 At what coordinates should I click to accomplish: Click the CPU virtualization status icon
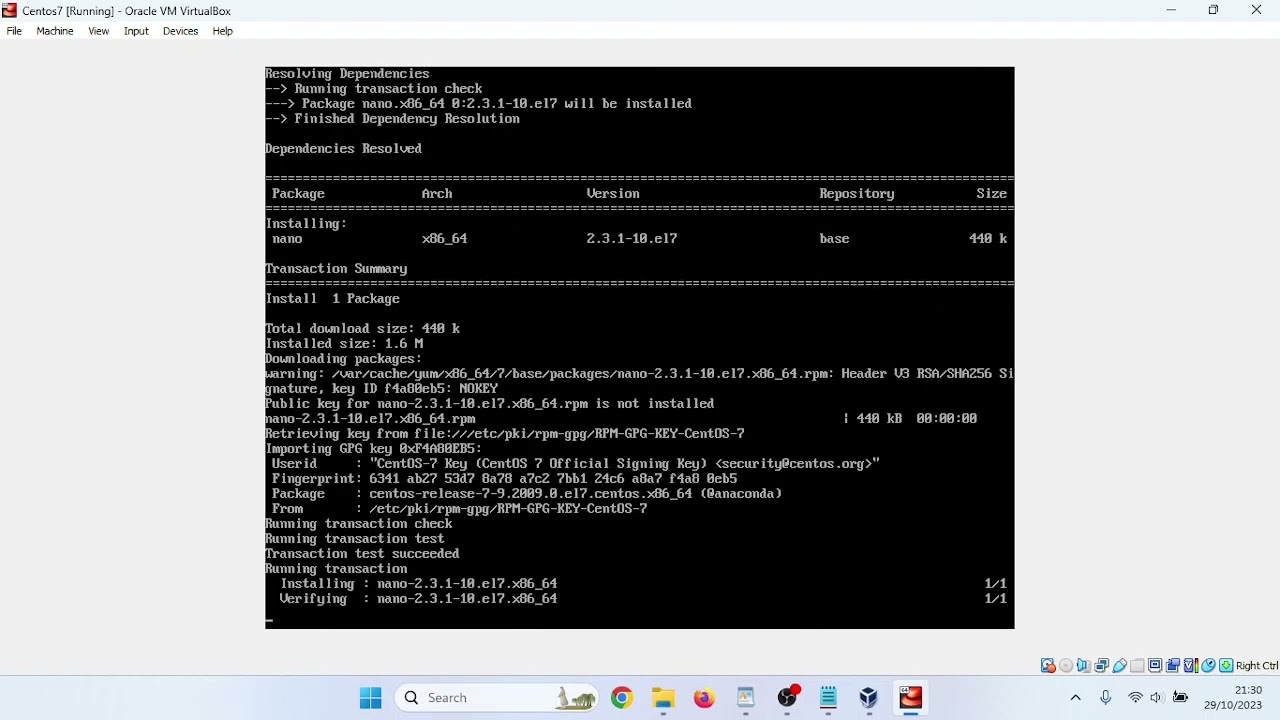pos(1191,665)
